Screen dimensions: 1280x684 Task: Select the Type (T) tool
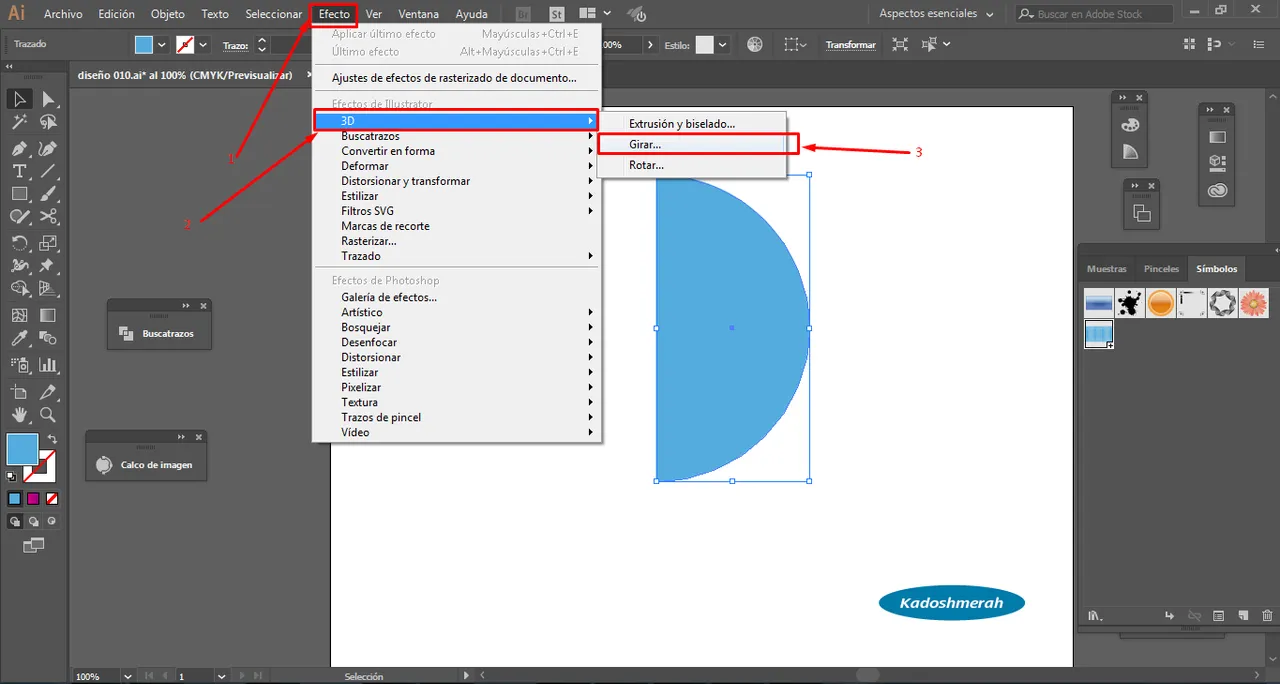19,171
